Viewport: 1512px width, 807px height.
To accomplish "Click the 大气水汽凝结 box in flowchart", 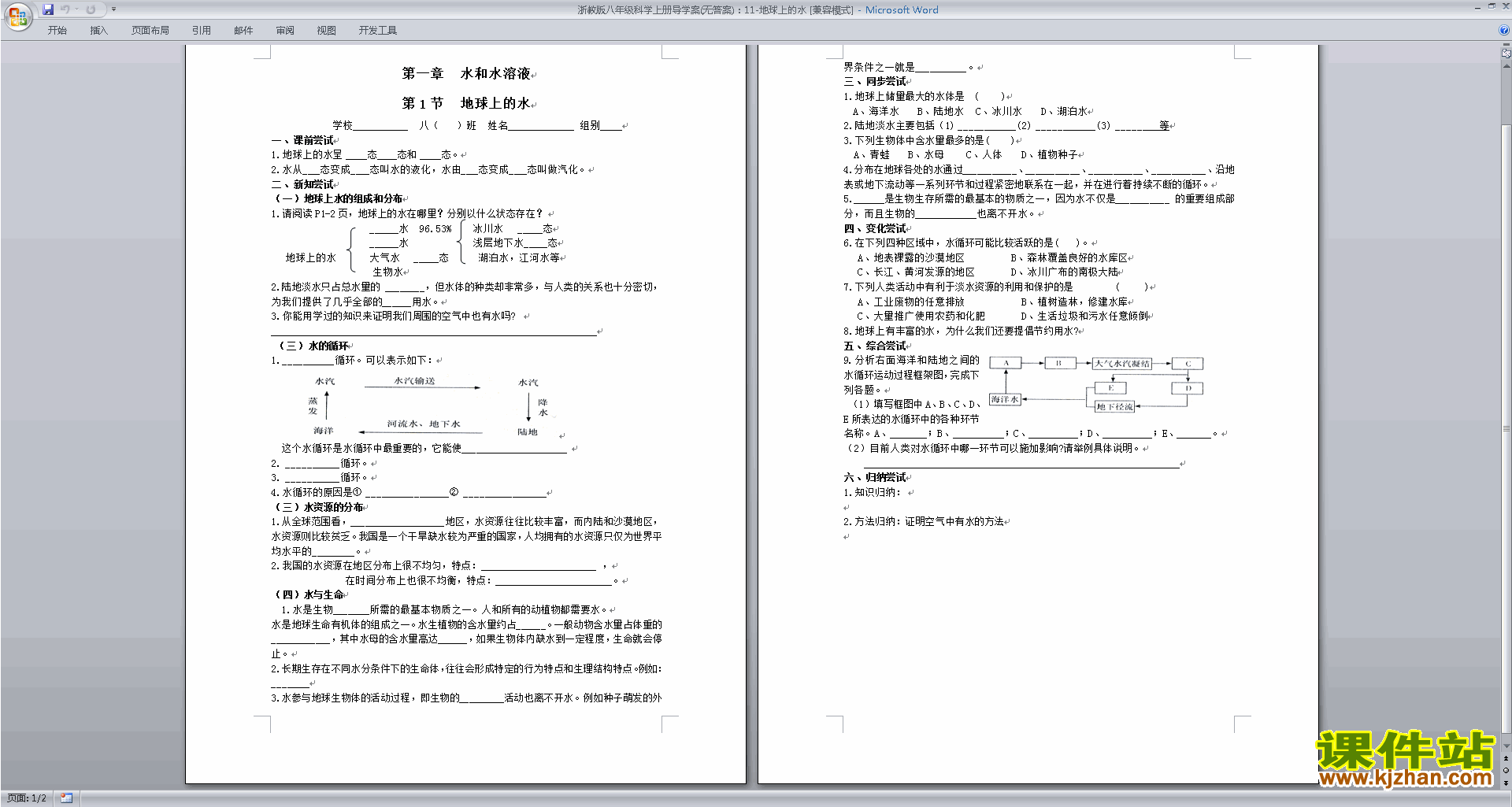I will (1122, 363).
